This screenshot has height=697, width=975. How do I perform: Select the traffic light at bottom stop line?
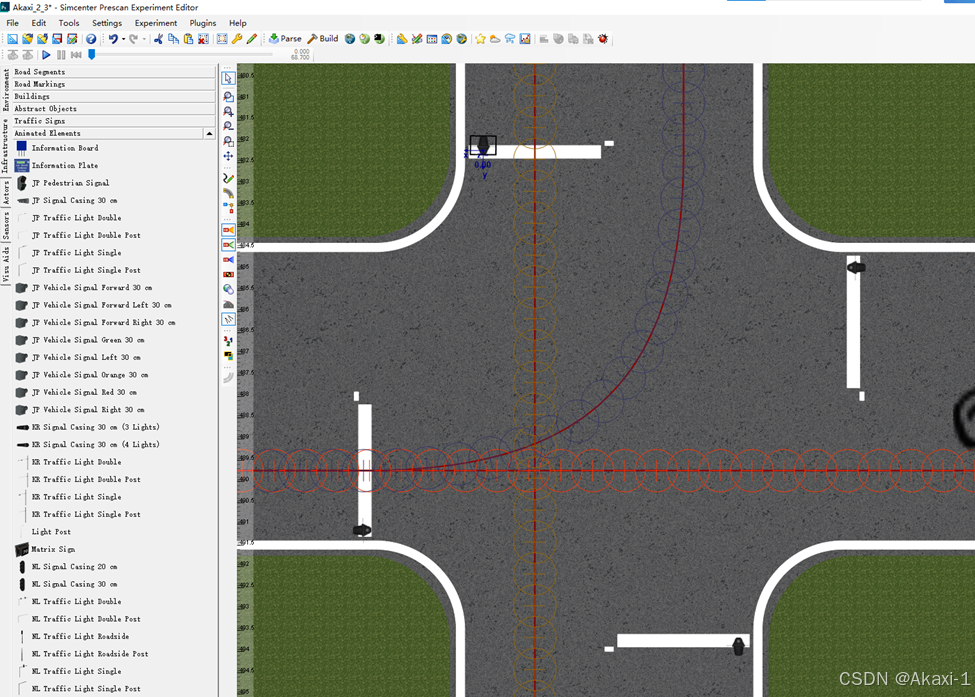738,646
